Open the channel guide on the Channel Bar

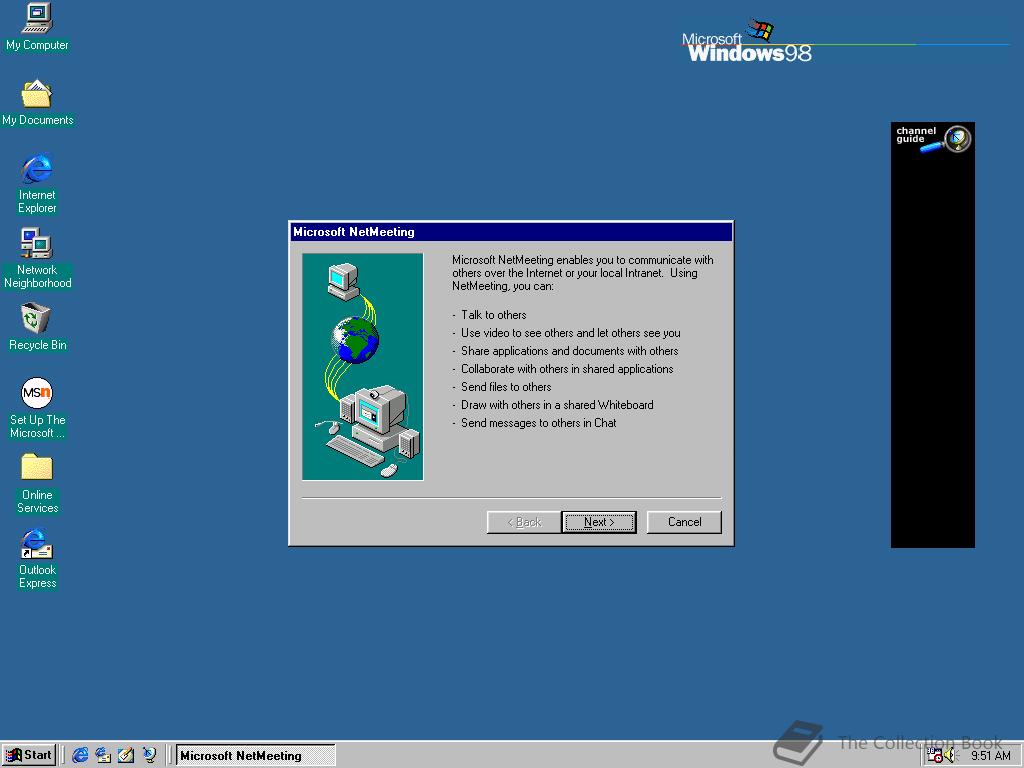click(x=933, y=138)
